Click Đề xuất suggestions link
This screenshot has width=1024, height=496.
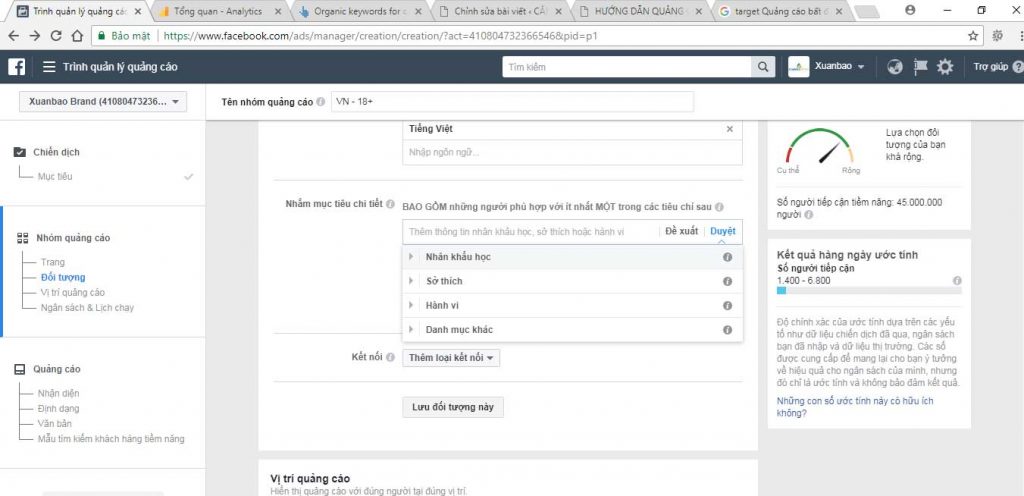pos(681,232)
